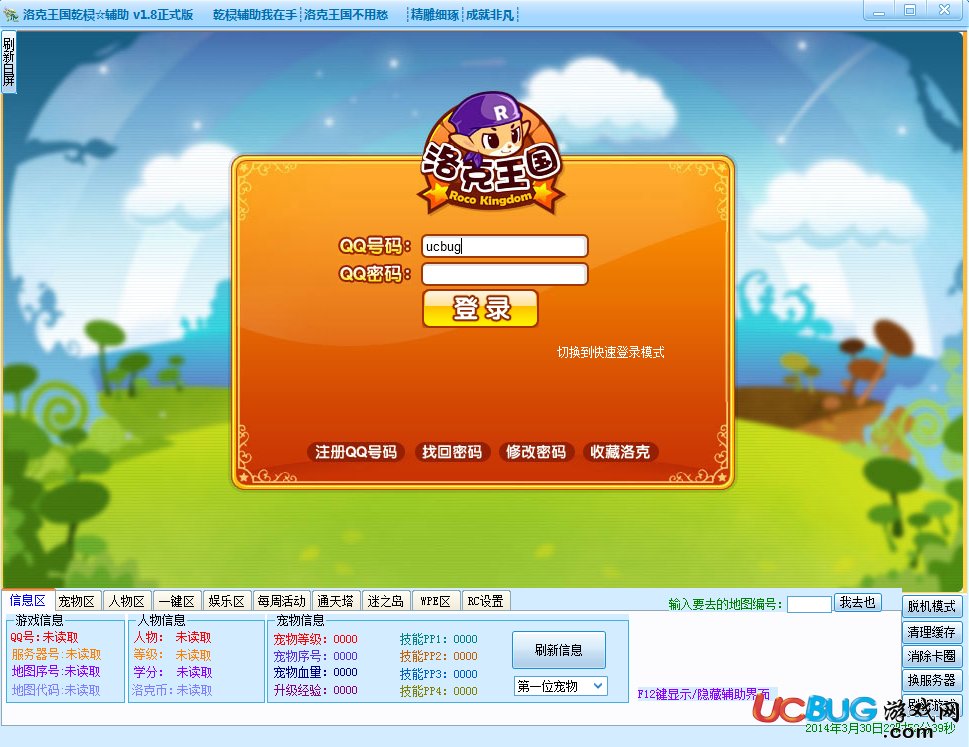This screenshot has height=747, width=969.
Task: Click the 技能PP1: 0000 value
Action: 438,639
